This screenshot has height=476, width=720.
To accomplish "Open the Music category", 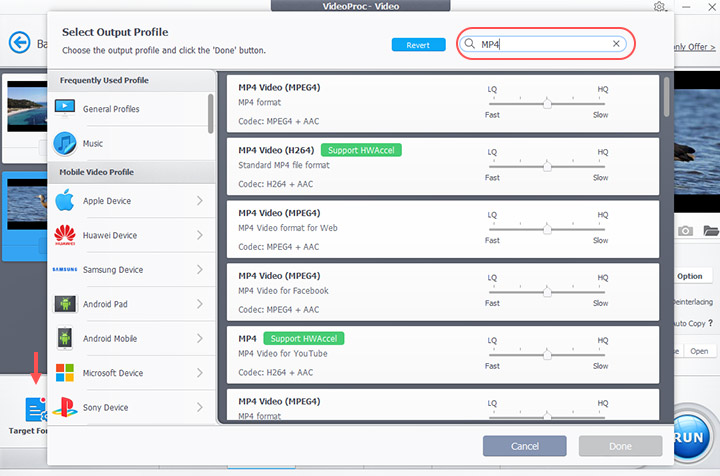I will tap(128, 143).
